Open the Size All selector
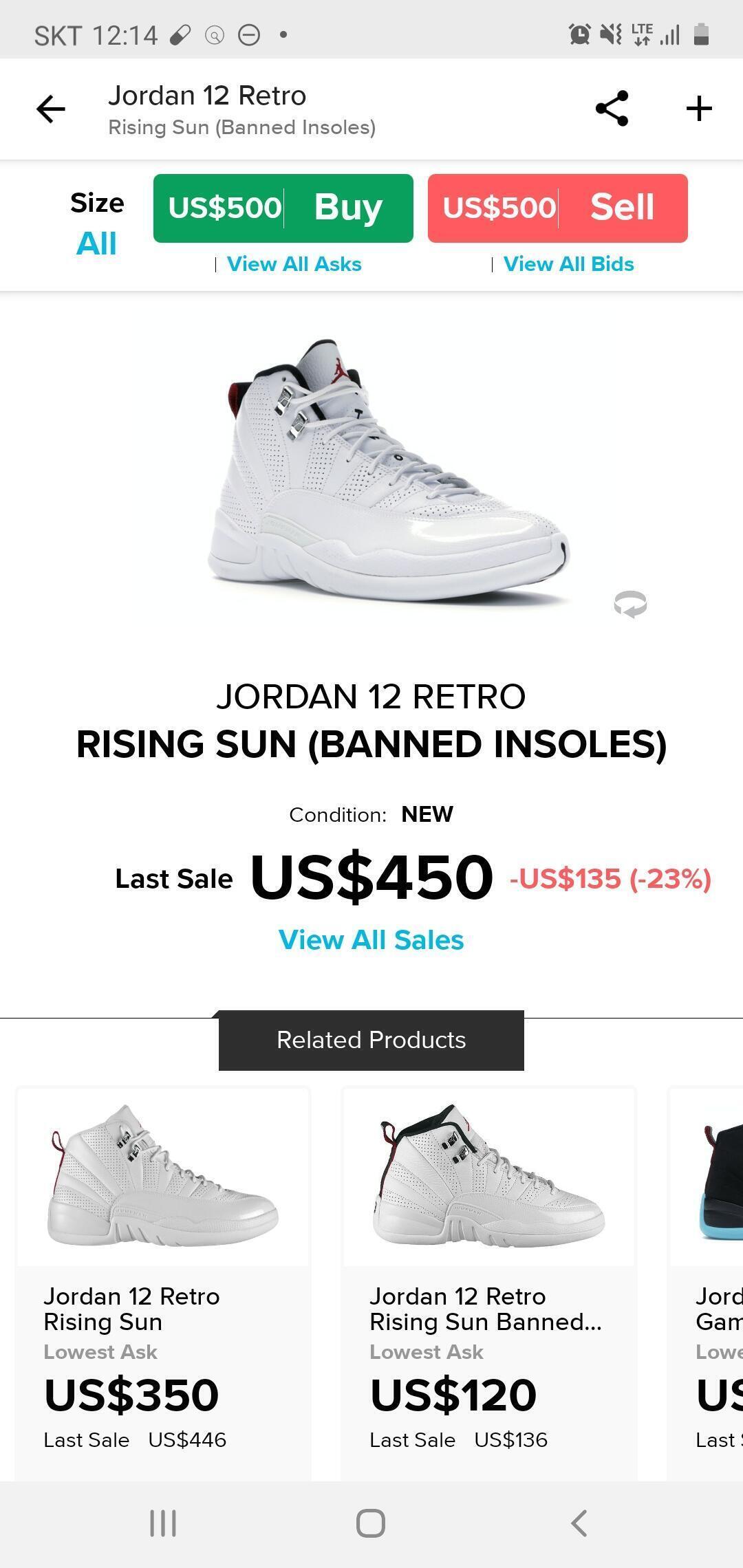Viewport: 743px width, 1568px height. point(97,225)
